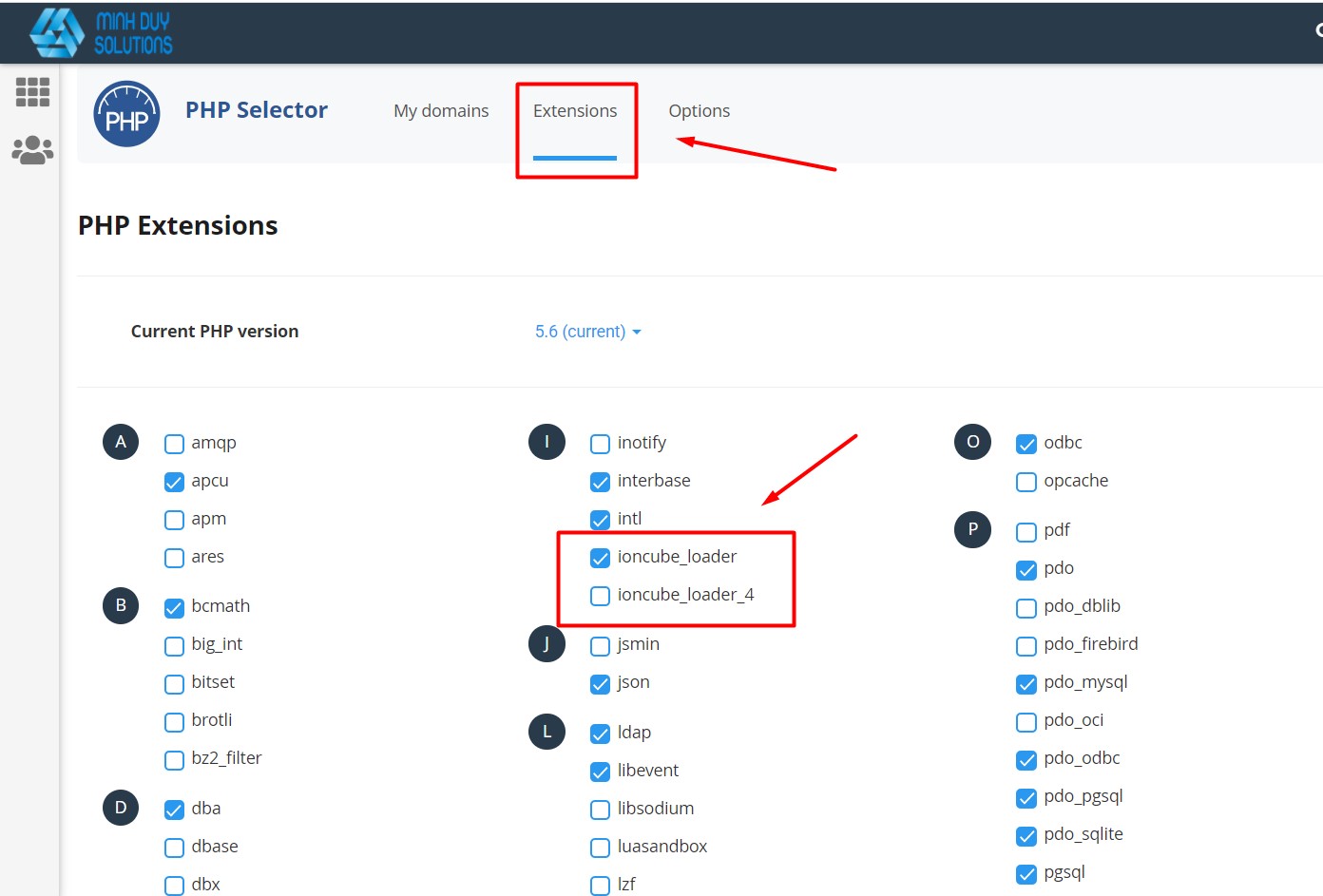Click the letter P section badge
This screenshot has width=1323, height=896.
971,529
